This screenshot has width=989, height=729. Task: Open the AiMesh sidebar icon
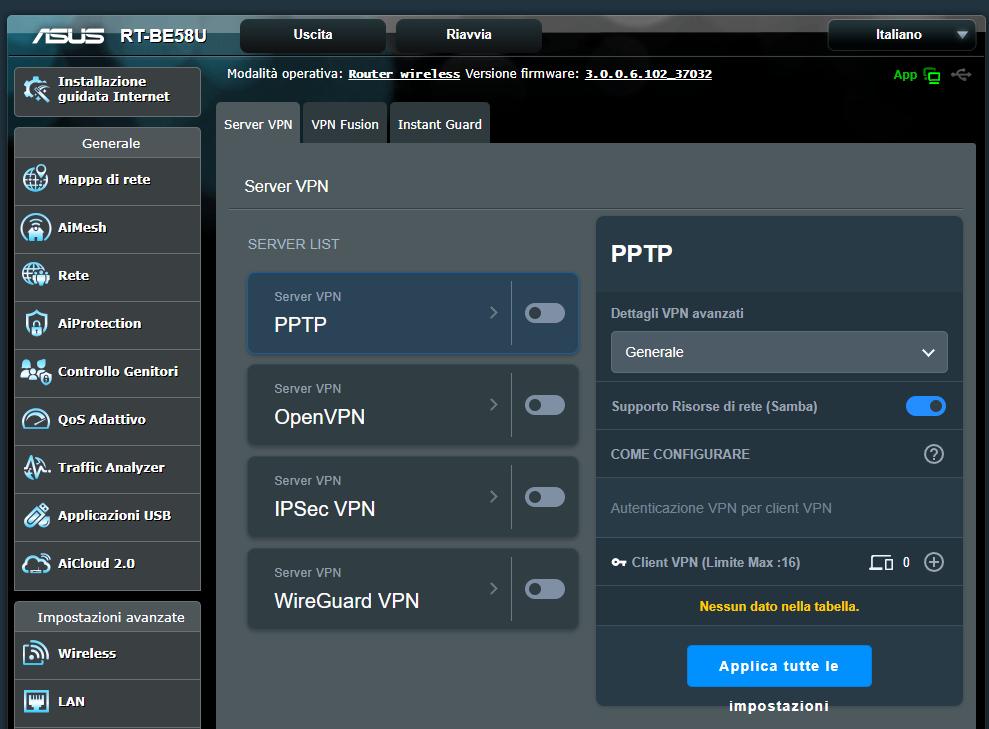tap(35, 227)
